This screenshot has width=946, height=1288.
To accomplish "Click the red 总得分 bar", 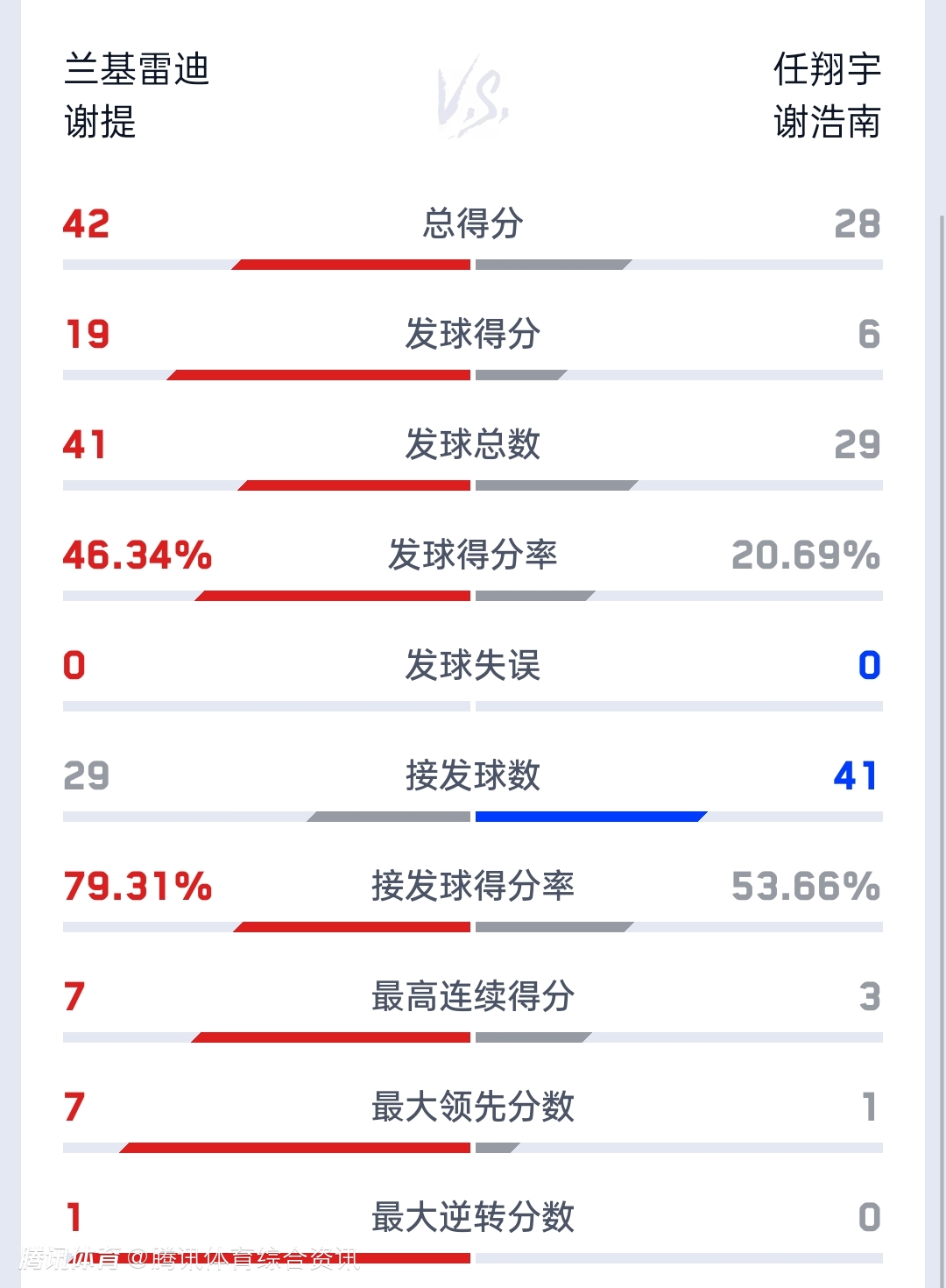I will (x=352, y=265).
